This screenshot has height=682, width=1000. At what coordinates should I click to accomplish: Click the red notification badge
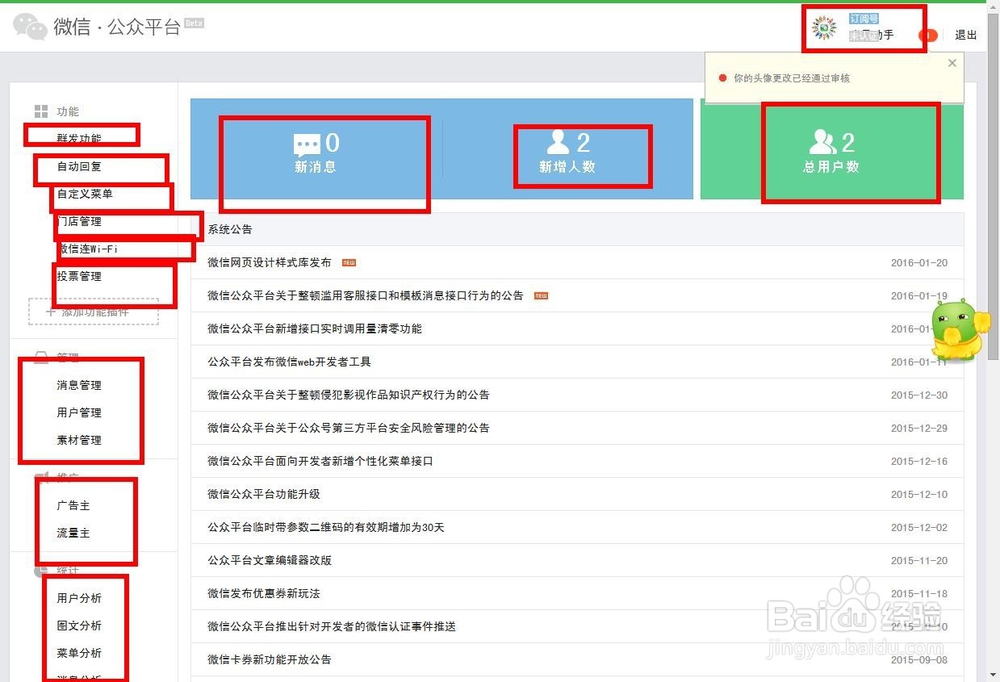tap(928, 35)
